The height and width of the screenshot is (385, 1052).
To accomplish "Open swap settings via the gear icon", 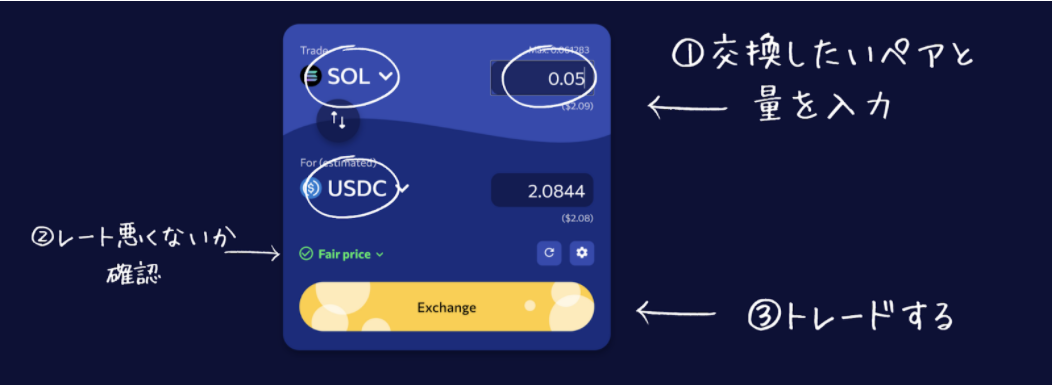I will 582,253.
